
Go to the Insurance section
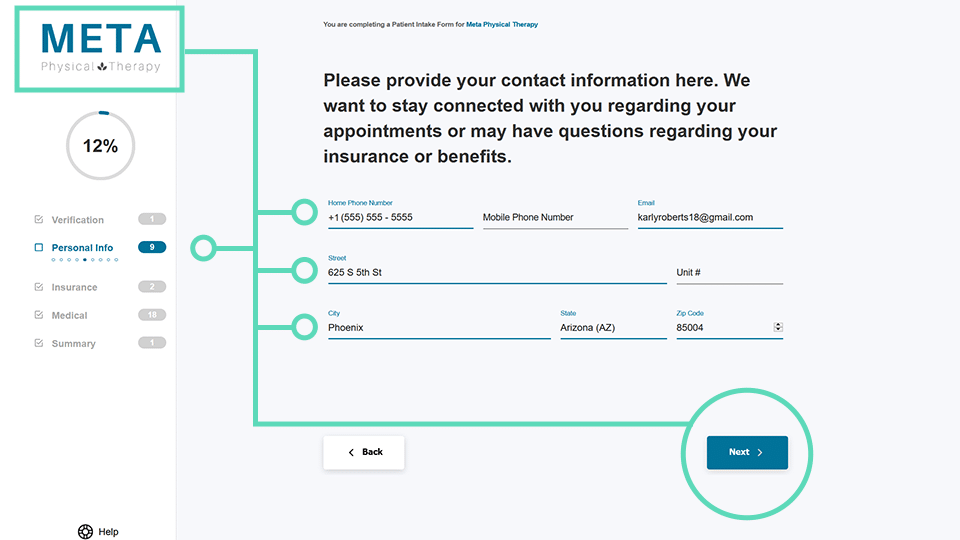(x=75, y=287)
